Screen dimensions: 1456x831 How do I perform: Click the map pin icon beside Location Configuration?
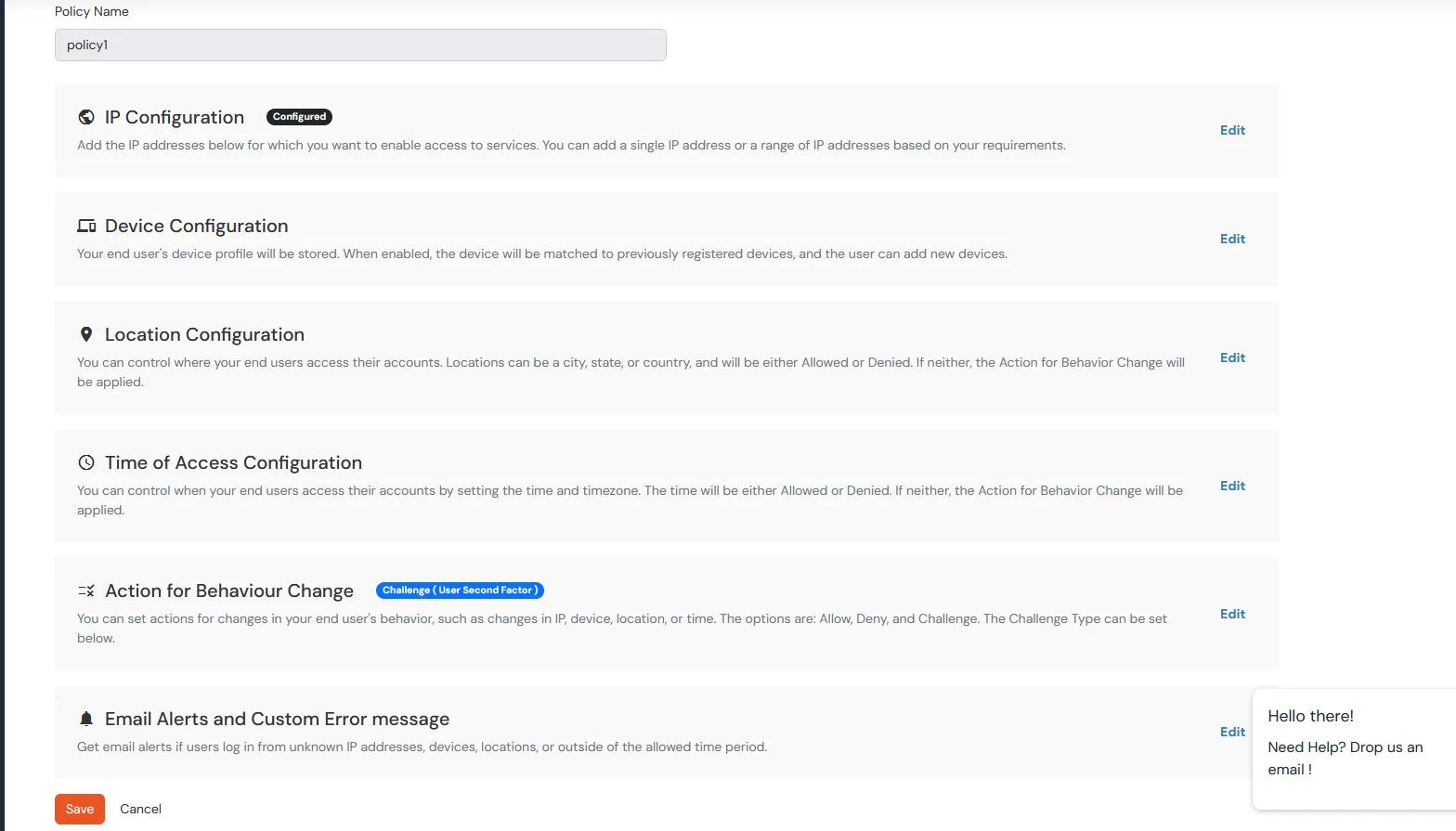pyautogui.click(x=86, y=334)
